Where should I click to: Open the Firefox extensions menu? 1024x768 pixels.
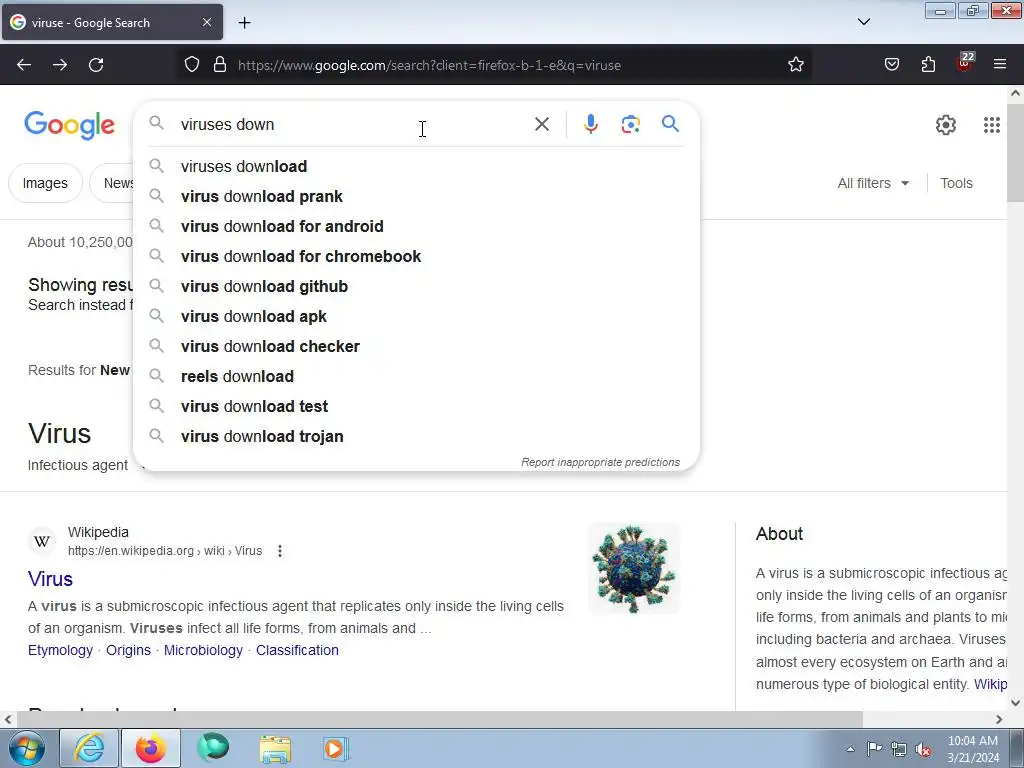[928, 65]
